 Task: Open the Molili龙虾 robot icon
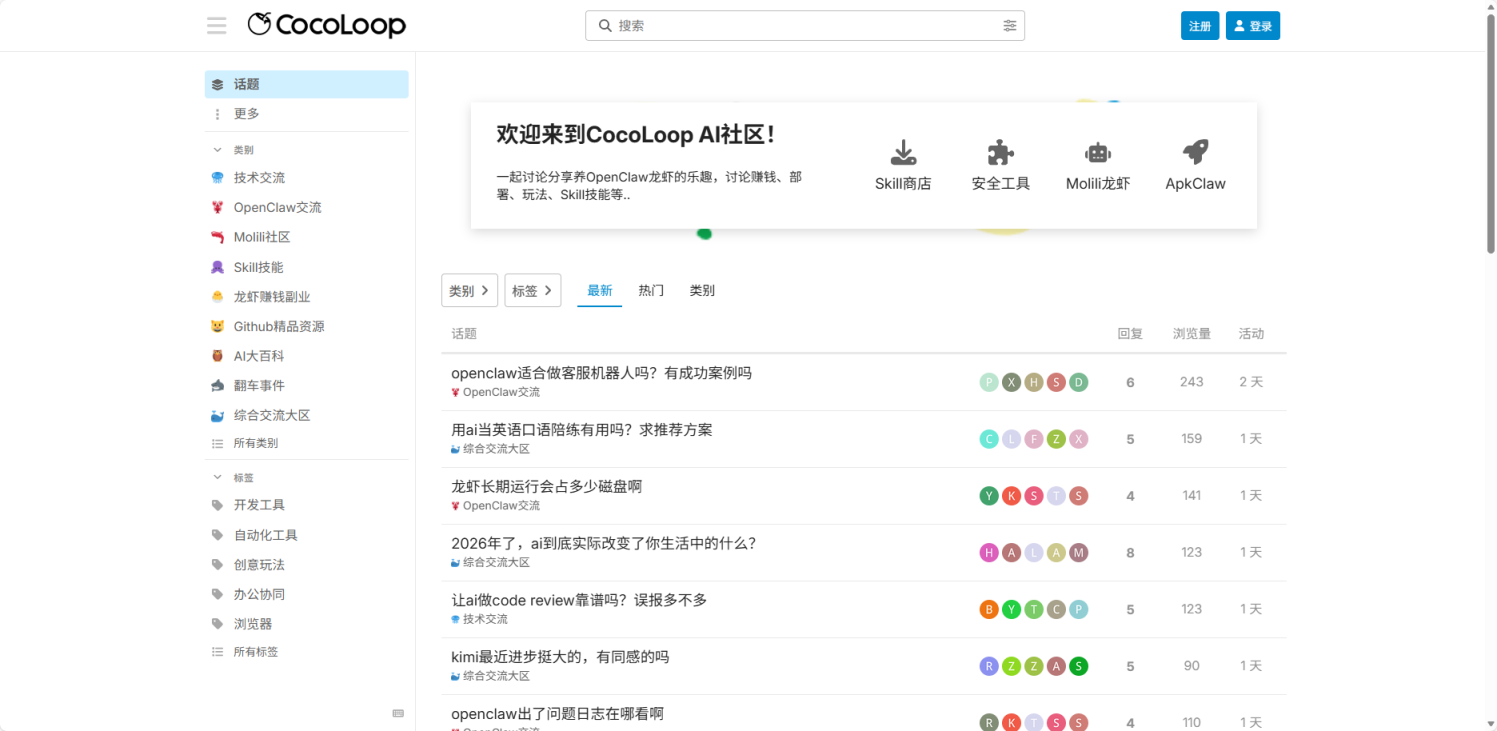pos(1098,153)
